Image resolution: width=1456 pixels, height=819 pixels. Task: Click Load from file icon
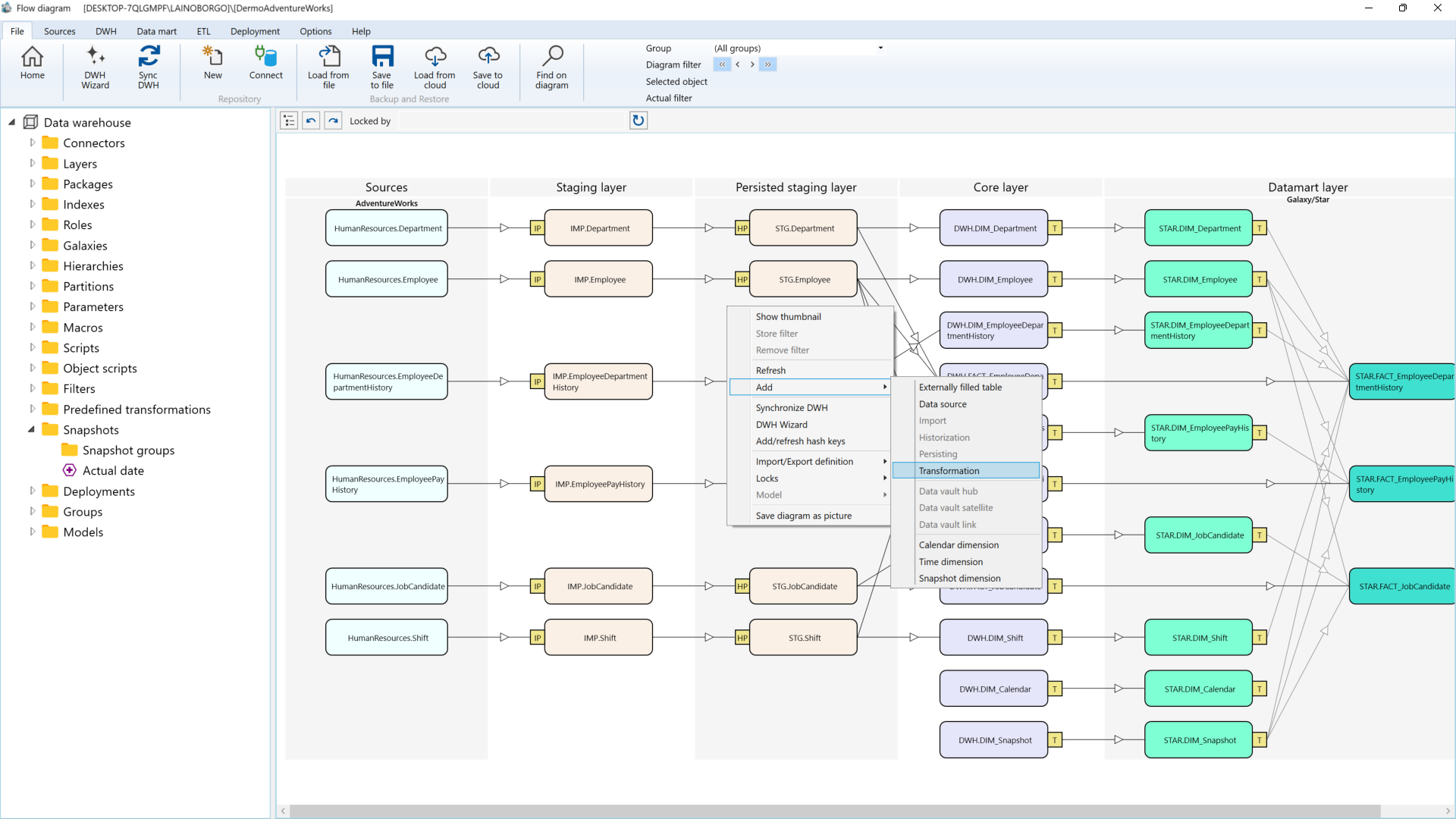coord(328,67)
